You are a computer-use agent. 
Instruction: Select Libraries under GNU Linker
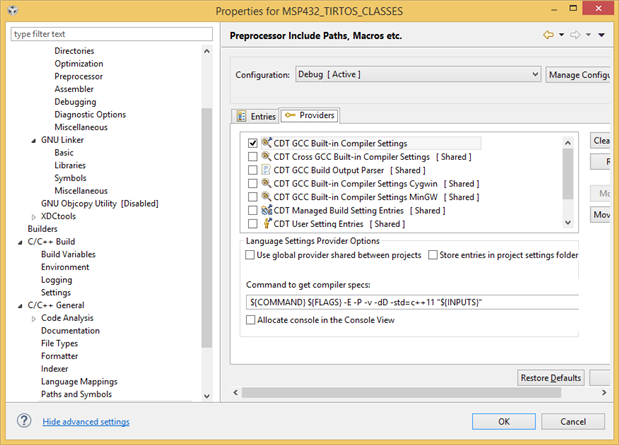click(70, 165)
